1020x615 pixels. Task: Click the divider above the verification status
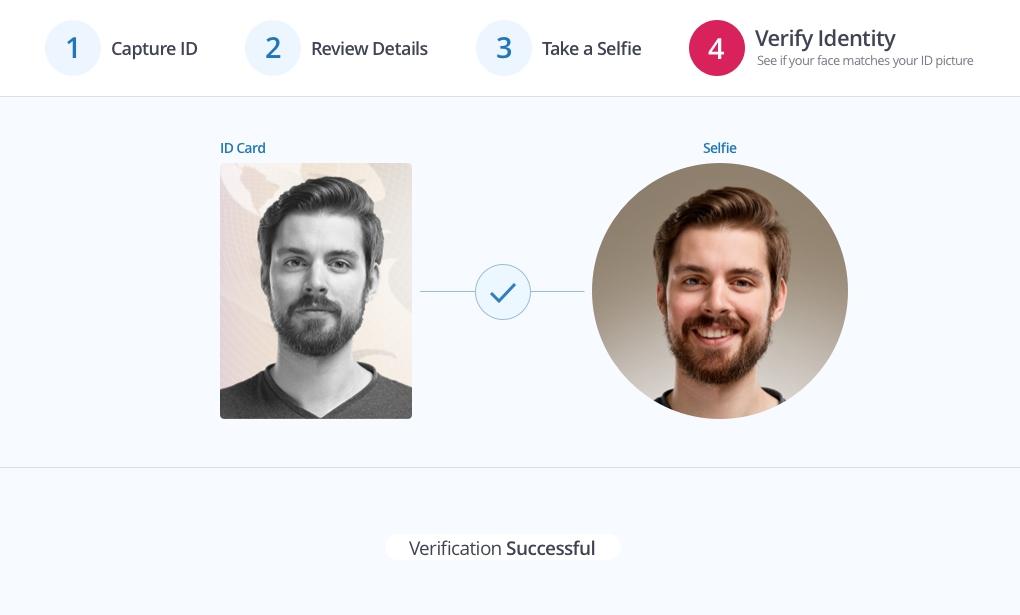point(510,467)
